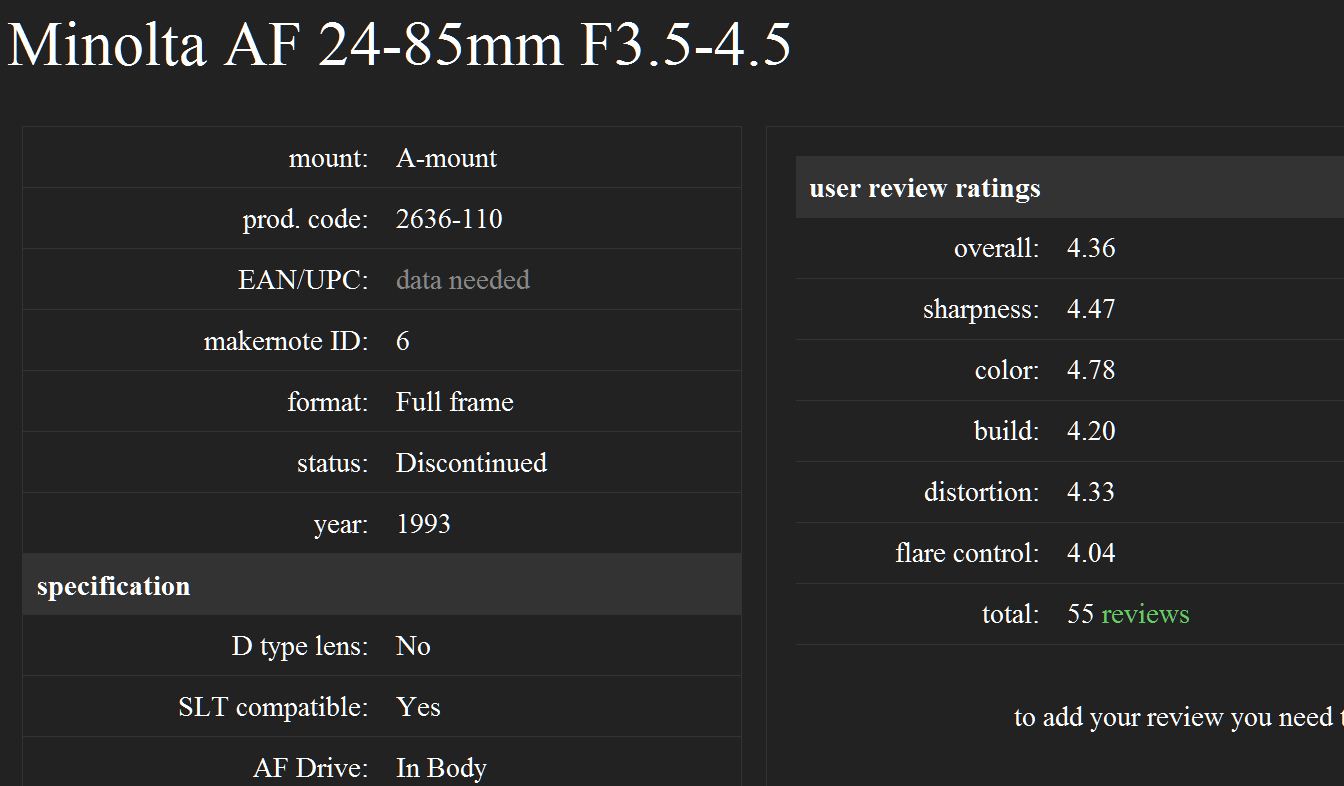
Task: Click the SLT compatible Yes value
Action: (418, 707)
